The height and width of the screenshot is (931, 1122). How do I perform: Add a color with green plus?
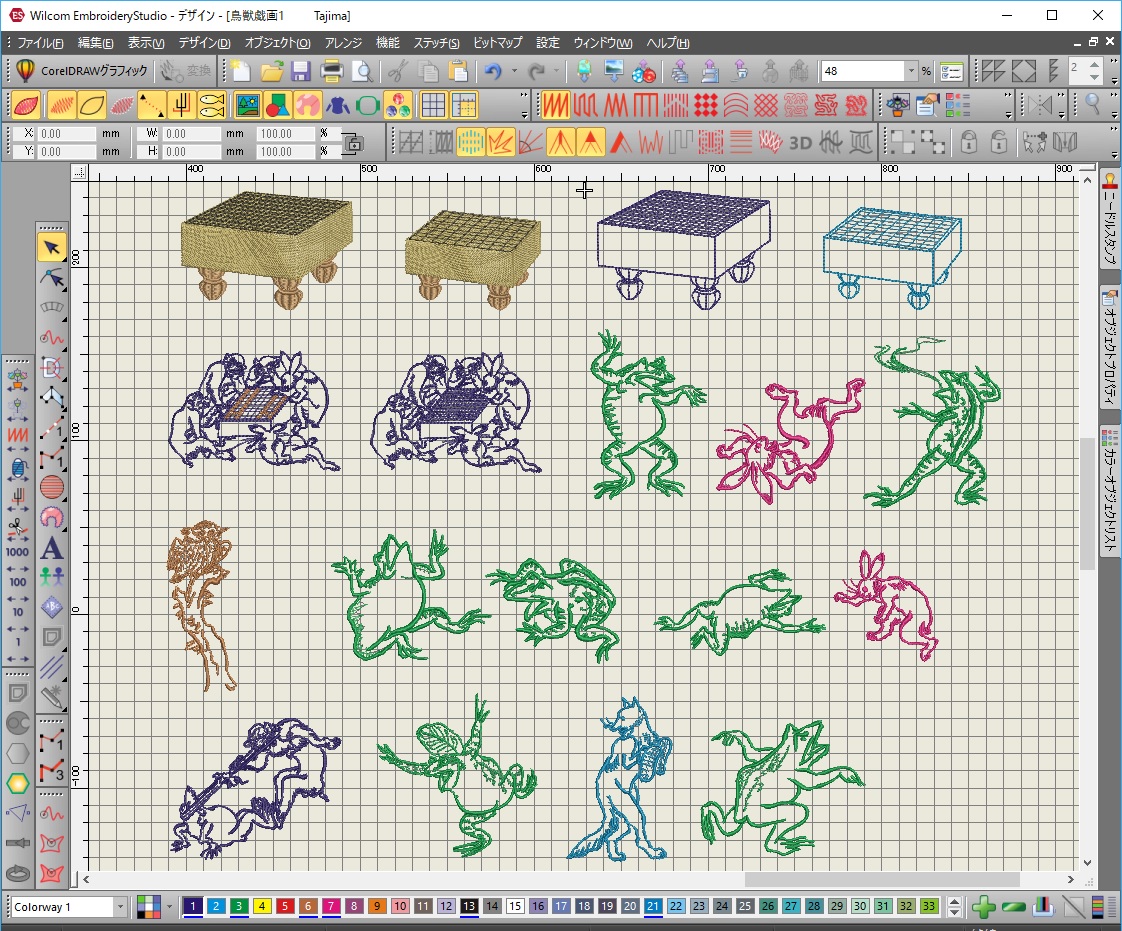pos(984,907)
